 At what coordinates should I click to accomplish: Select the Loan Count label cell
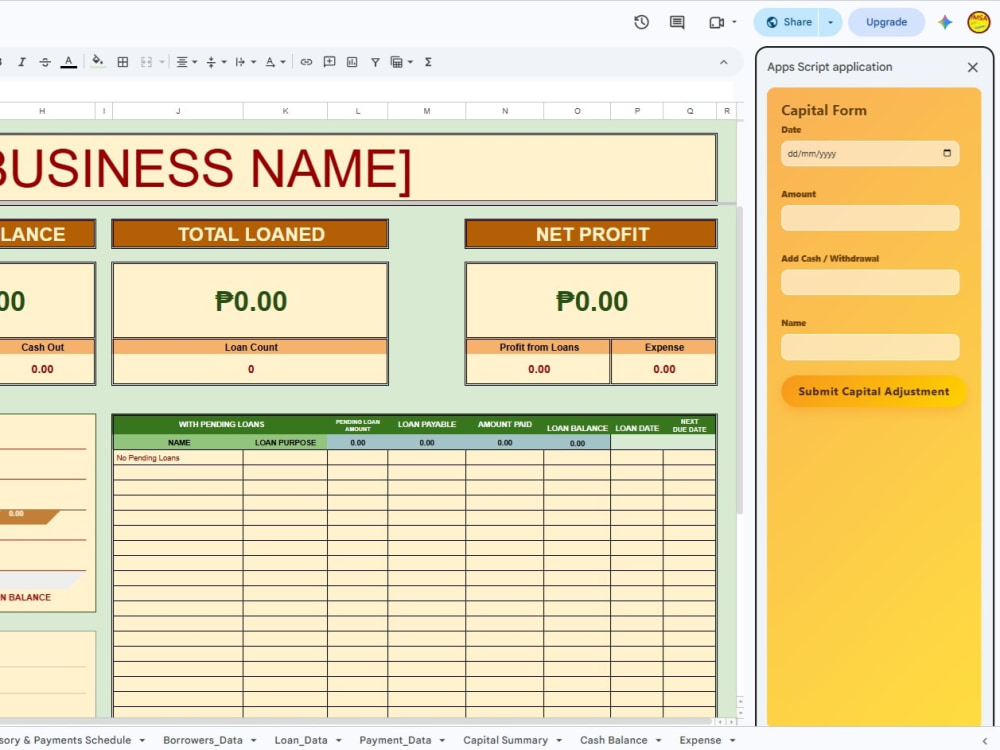coord(251,347)
